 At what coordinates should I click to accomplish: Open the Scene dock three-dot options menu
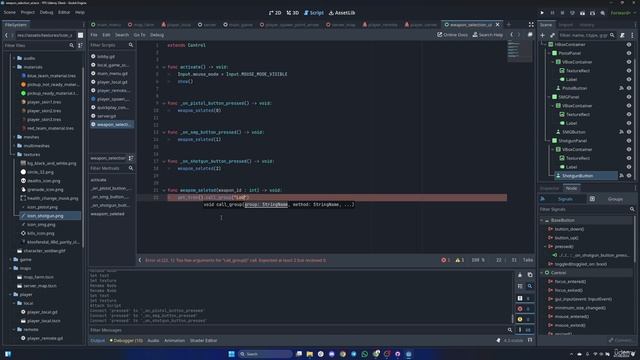(x=632, y=36)
